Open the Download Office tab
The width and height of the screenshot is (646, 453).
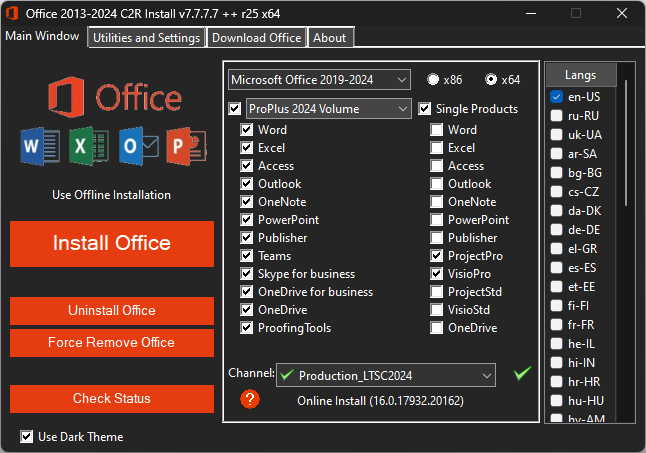coord(257,38)
